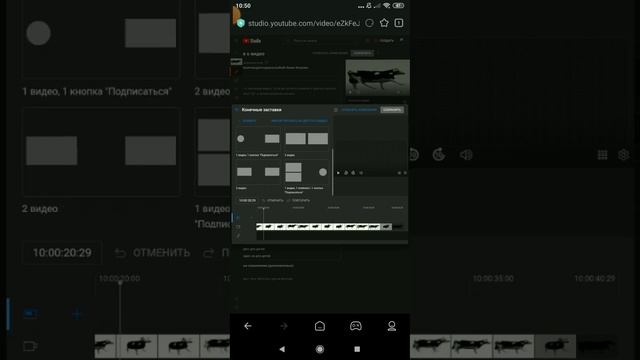Click Сохранить in the Конечные заставки dialog
The image size is (640, 360).
(x=392, y=110)
